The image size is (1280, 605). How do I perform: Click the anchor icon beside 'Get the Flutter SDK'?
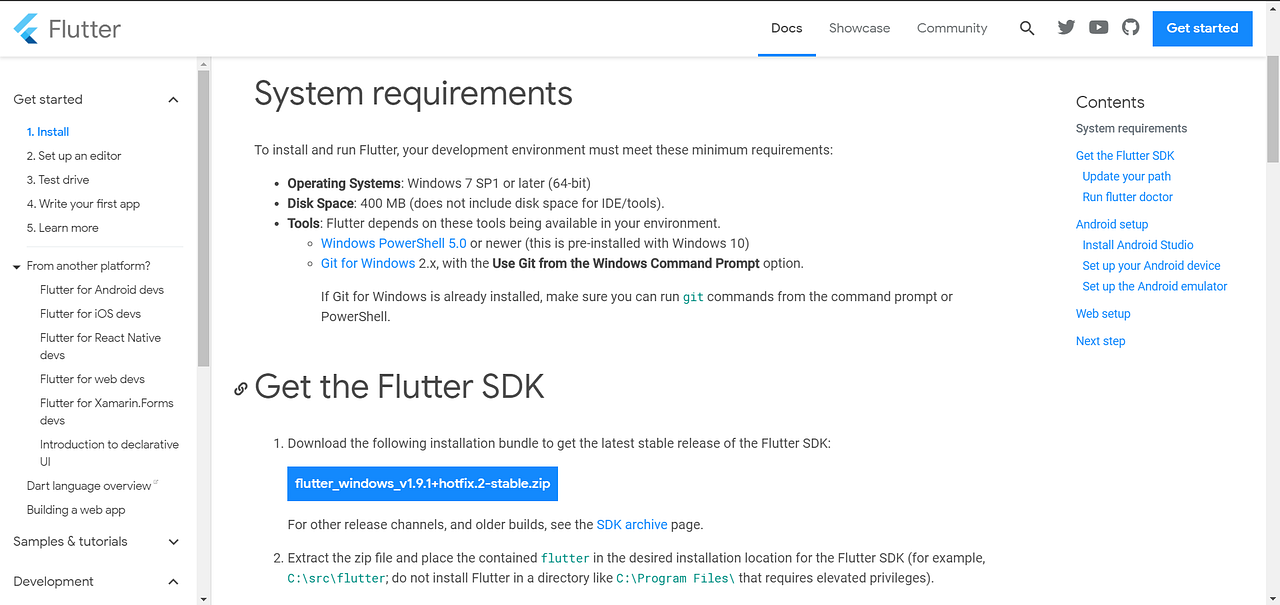[x=240, y=388]
